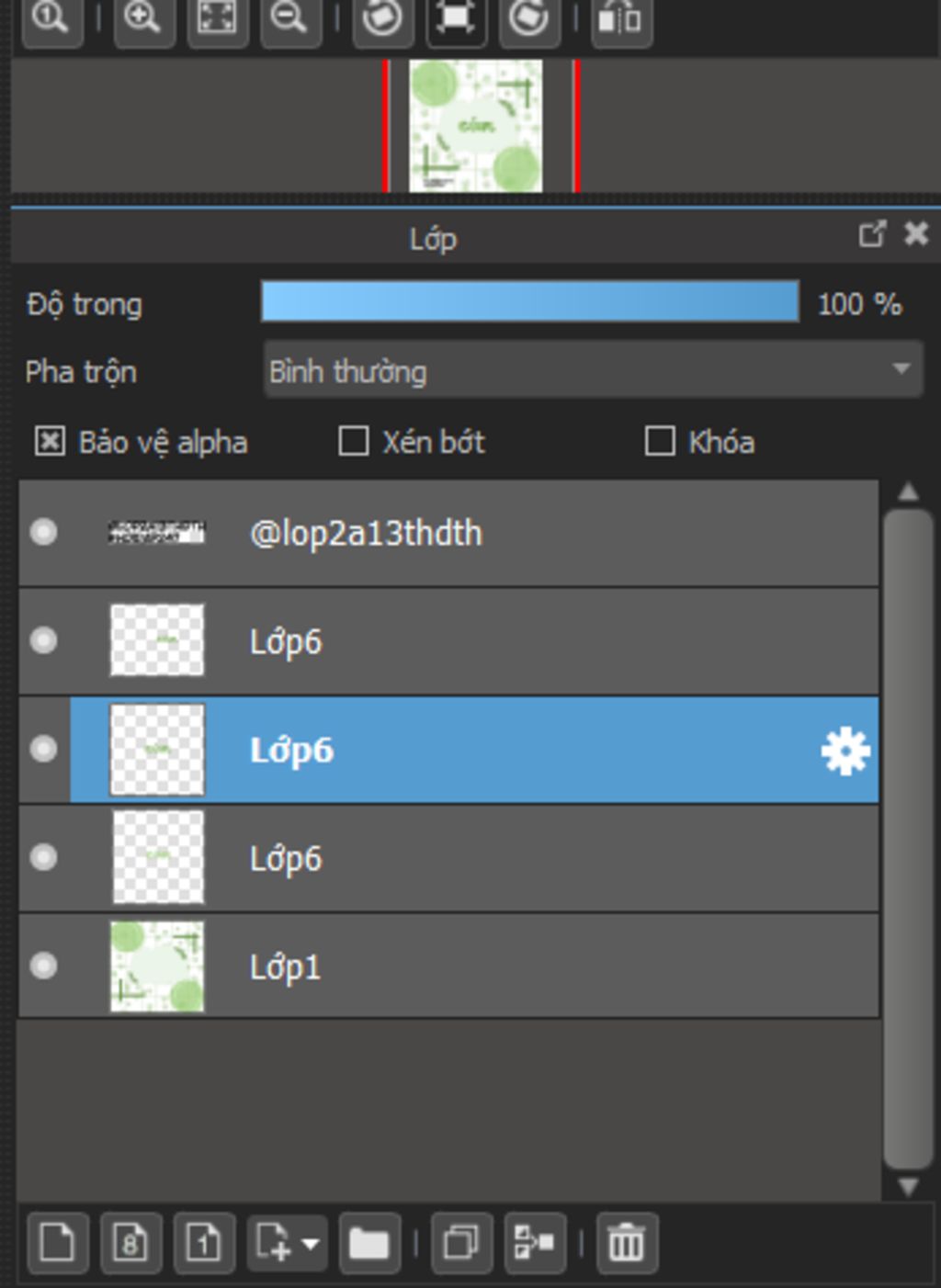941x1288 pixels.
Task: Create a new layer folder
Action: [368, 1243]
